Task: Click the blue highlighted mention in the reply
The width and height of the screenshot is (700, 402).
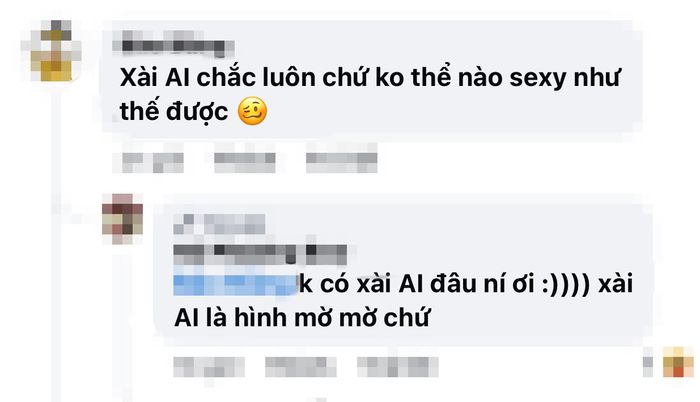Action: point(235,281)
